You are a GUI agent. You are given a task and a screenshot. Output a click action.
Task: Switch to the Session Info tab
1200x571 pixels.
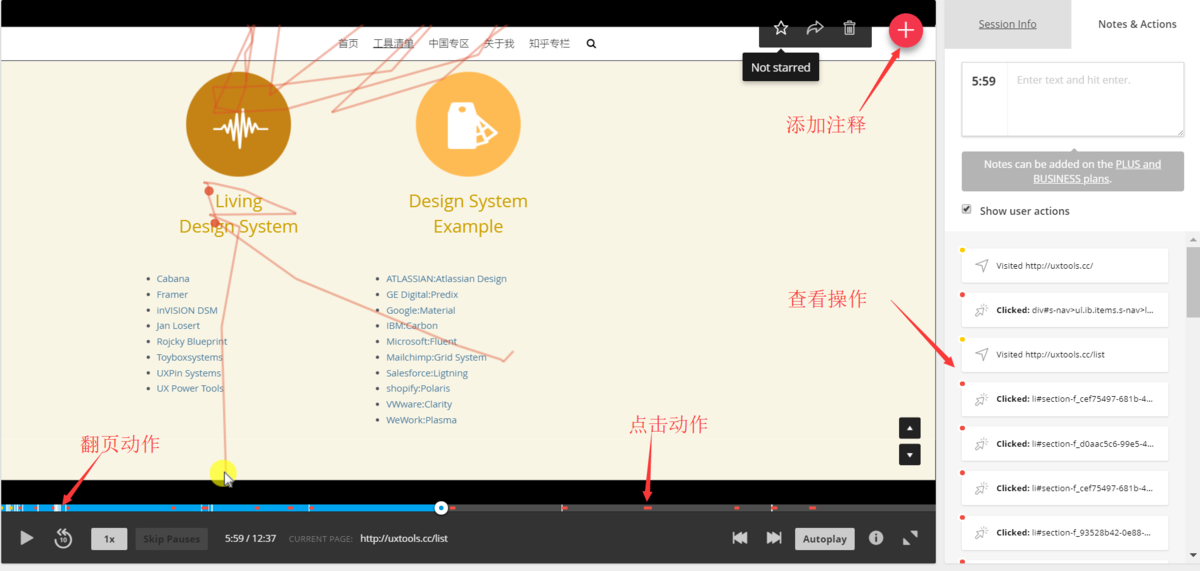coord(1007,24)
